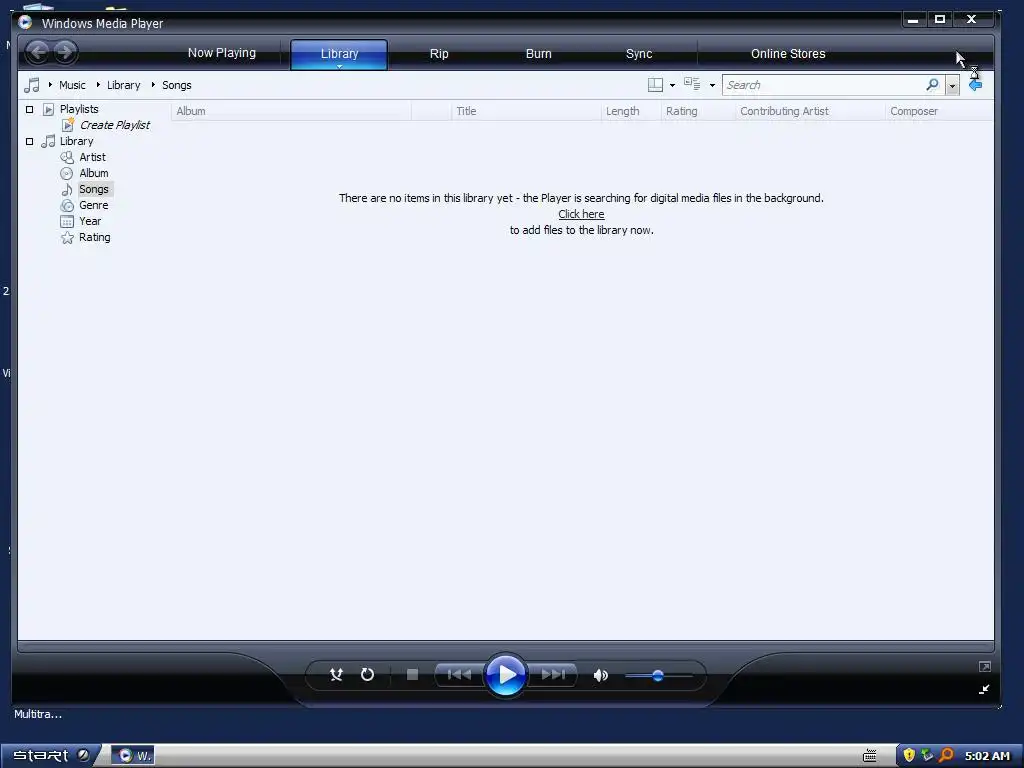Open the view options icon

[x=692, y=84]
